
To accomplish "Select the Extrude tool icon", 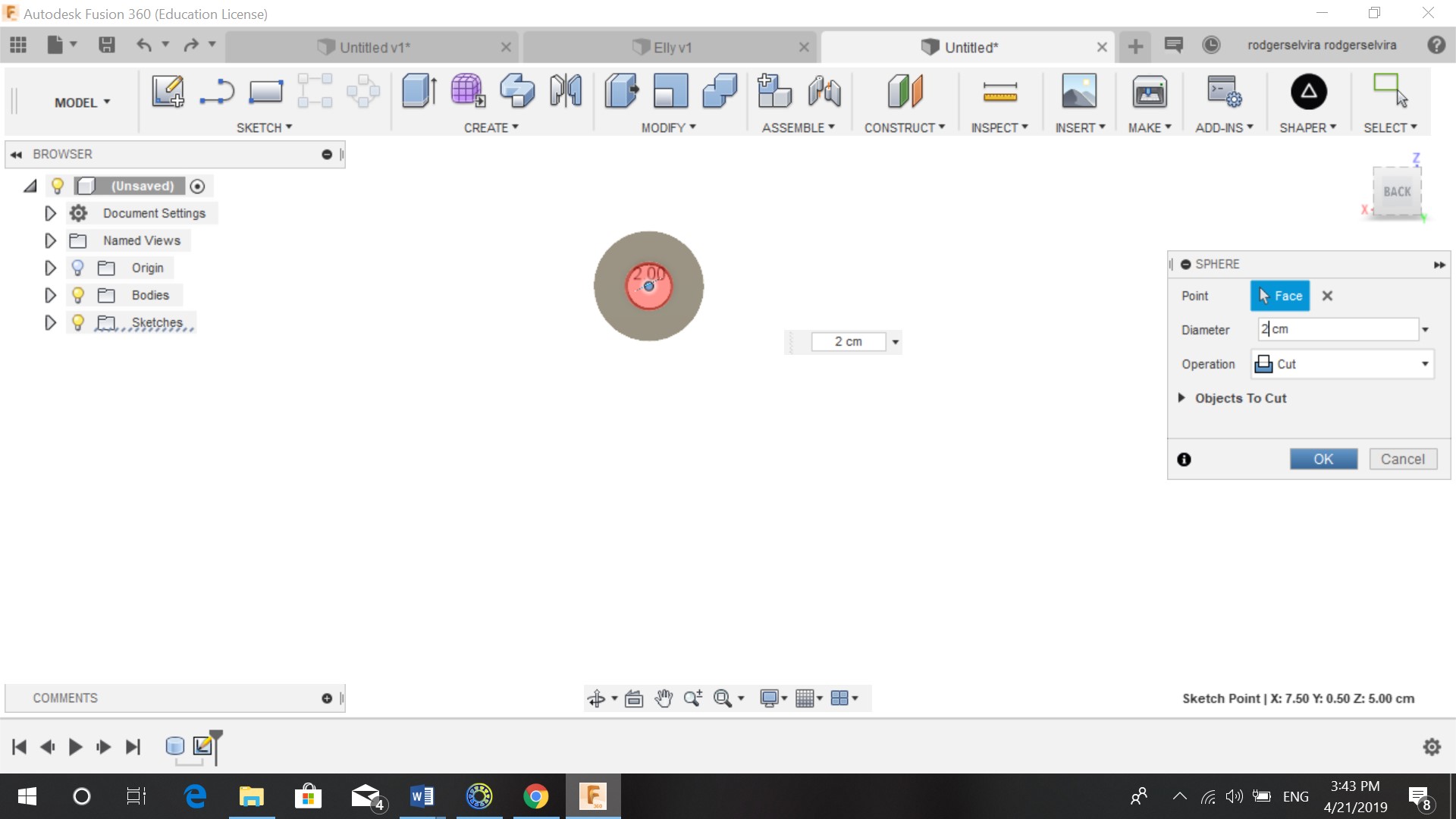I will pyautogui.click(x=418, y=91).
